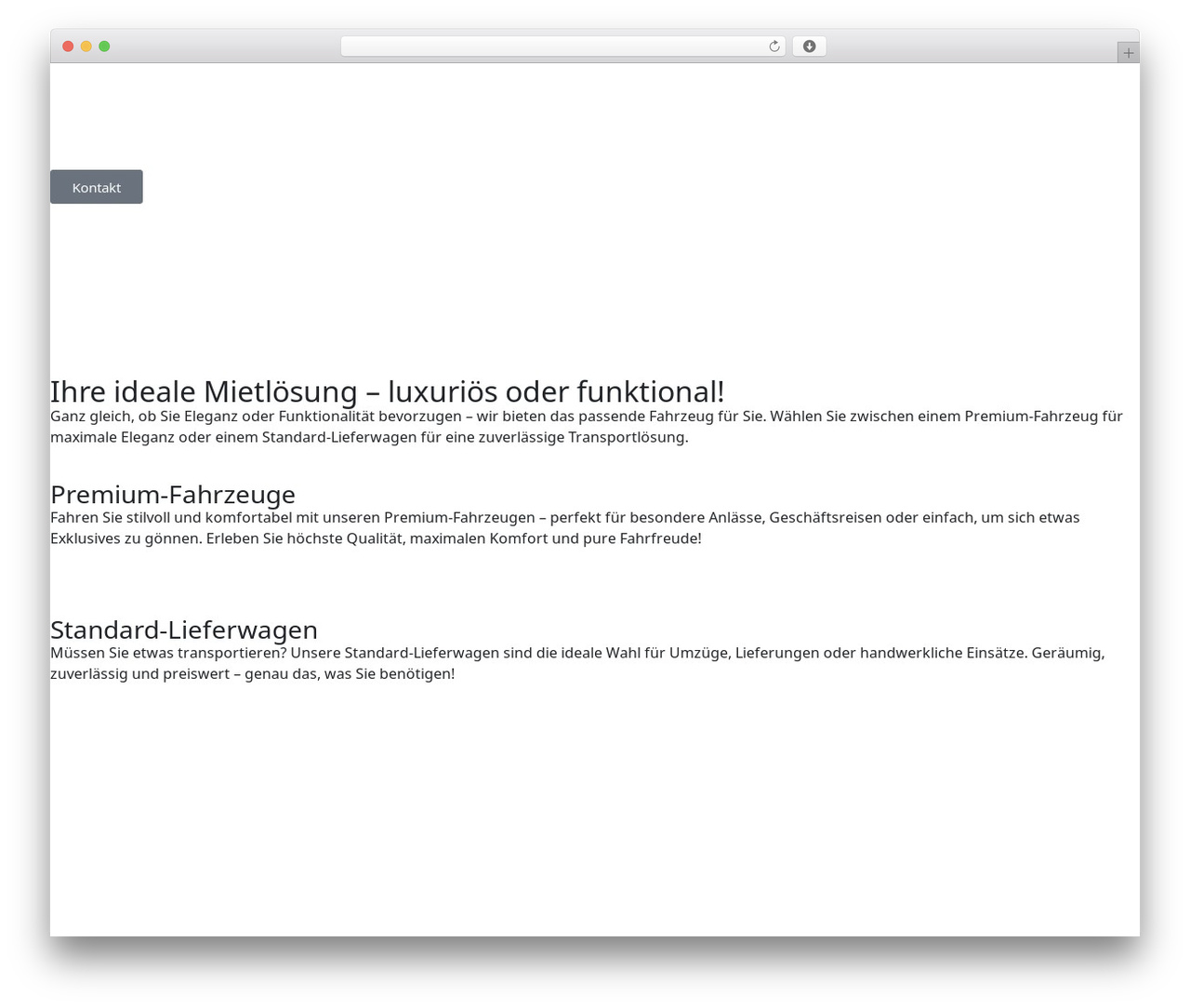This screenshot has height=1008, width=1190.
Task: Open downloads with the arrow icon
Action: click(x=809, y=46)
